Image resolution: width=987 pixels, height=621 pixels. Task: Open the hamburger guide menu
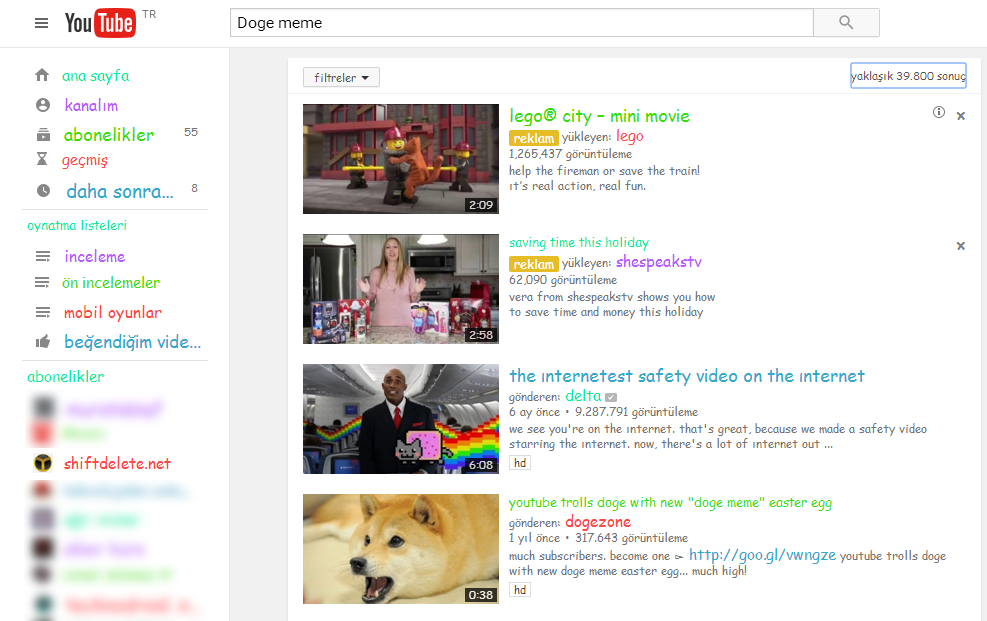point(42,23)
